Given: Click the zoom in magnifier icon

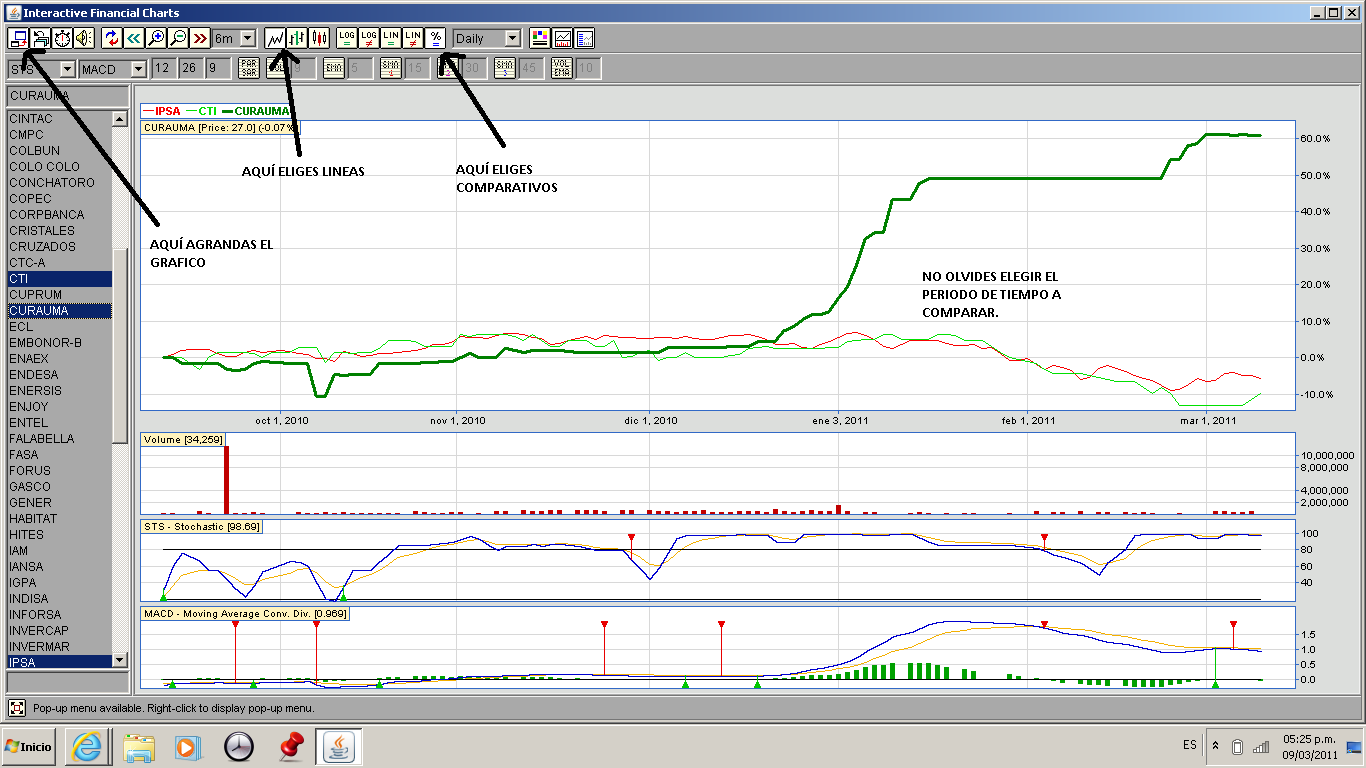Looking at the screenshot, I should 155,38.
